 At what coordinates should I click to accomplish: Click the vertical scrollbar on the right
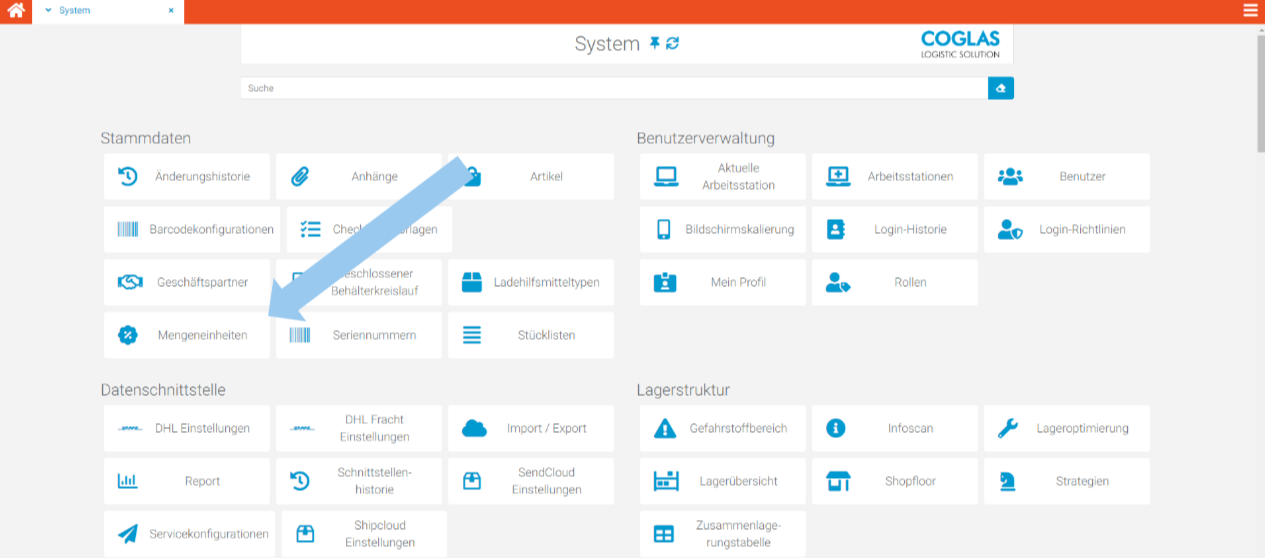coord(1258,90)
